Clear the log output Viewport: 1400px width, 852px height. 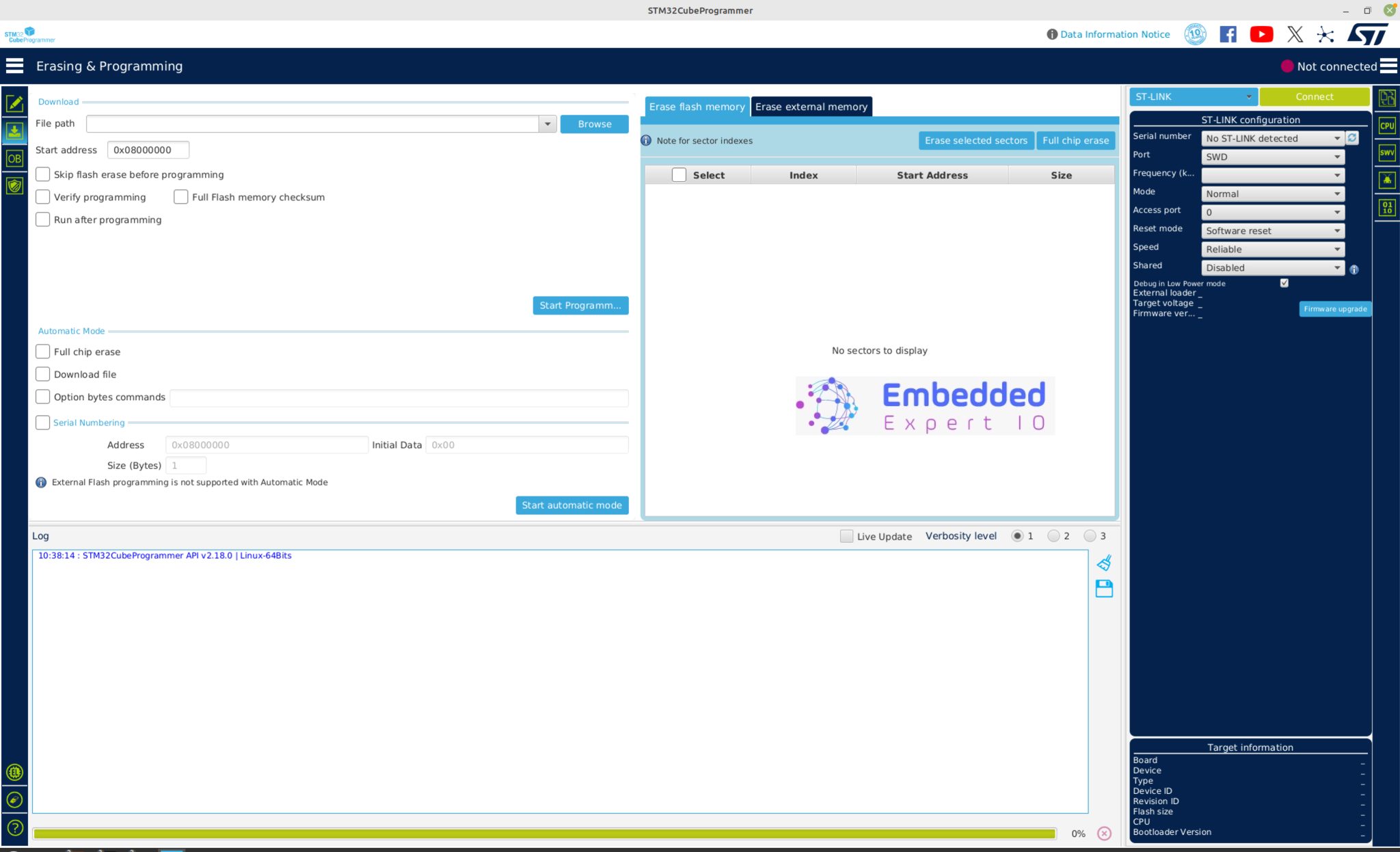coord(1105,561)
